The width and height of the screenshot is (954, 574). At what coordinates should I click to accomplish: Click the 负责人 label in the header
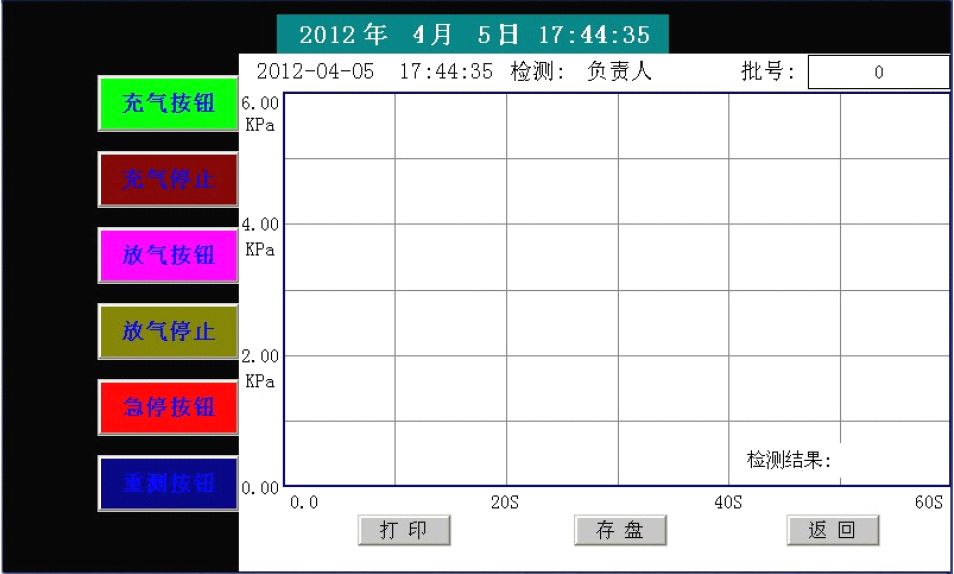[x=619, y=72]
